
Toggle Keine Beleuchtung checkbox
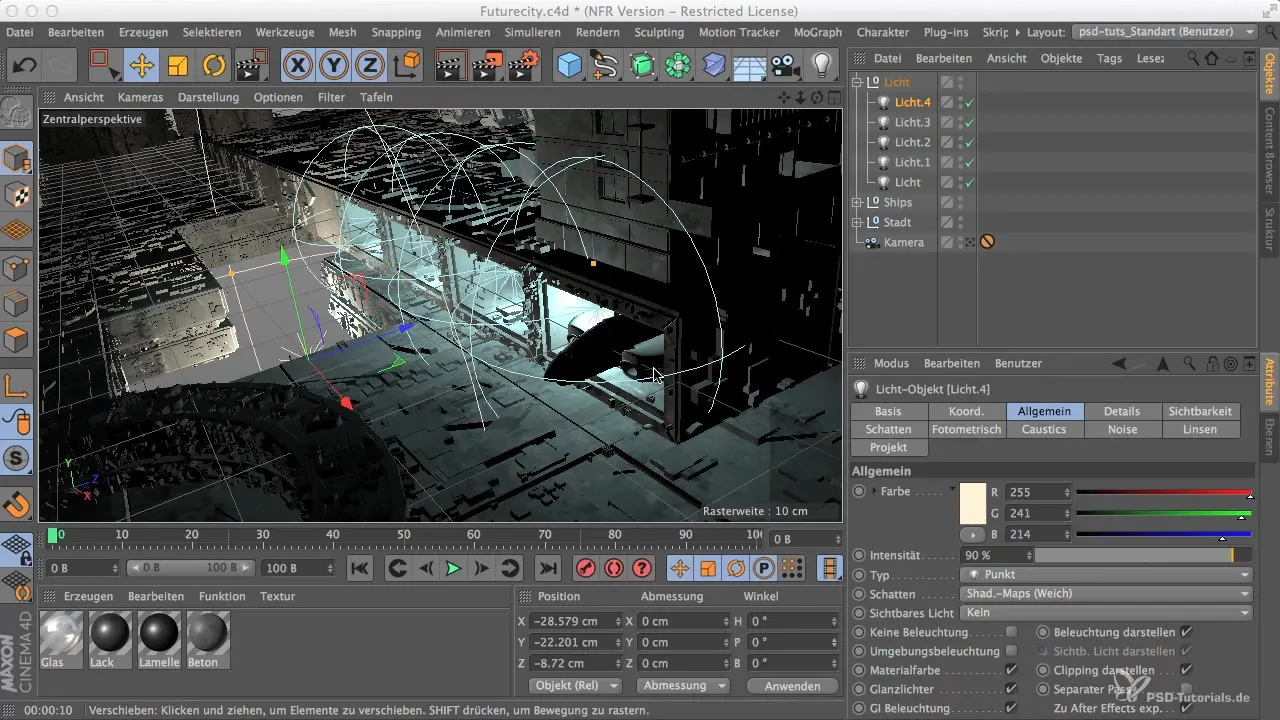(1012, 632)
